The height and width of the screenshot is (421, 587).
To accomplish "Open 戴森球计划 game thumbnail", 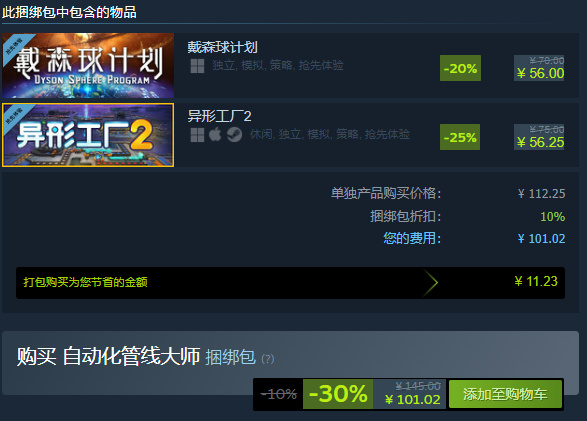I will pyautogui.click(x=88, y=65).
